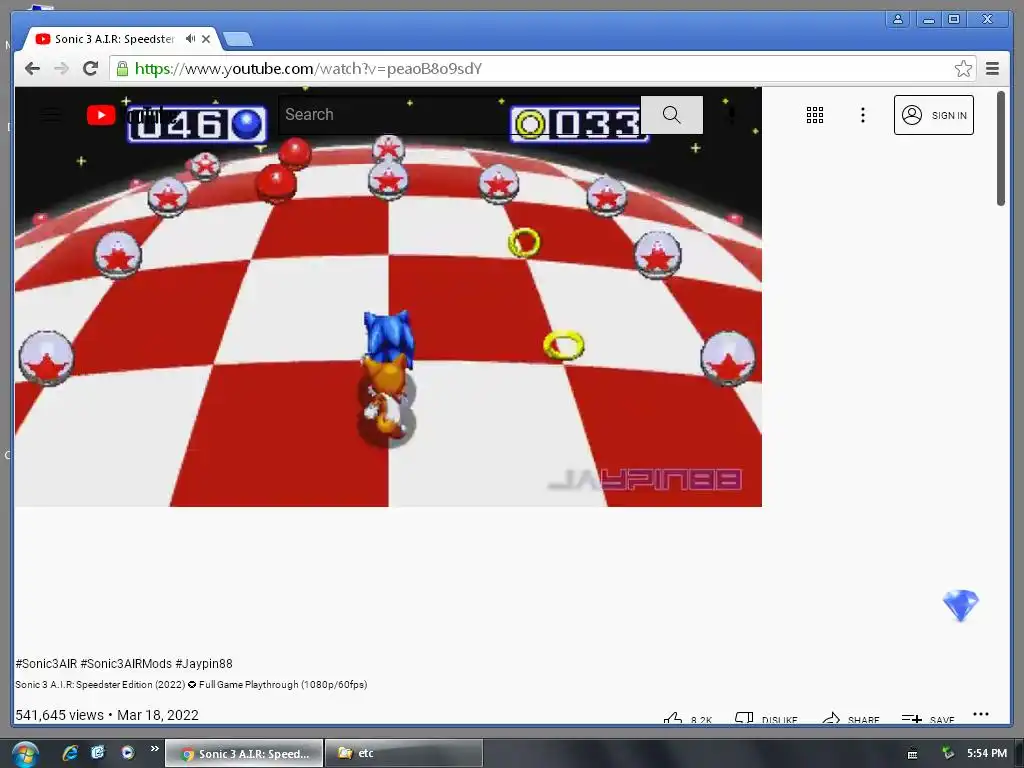The image size is (1024, 768).
Task: Click the page vertical scrollbar
Action: click(1000, 148)
